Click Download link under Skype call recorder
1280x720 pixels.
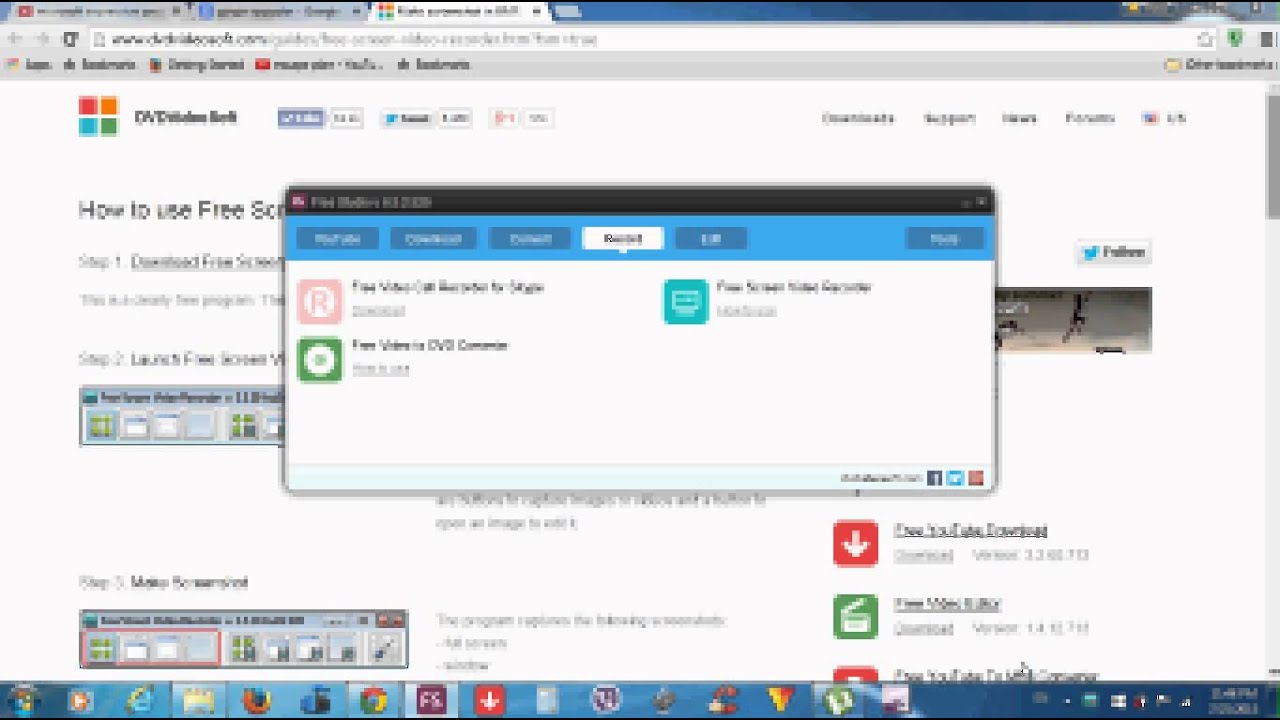(x=378, y=311)
